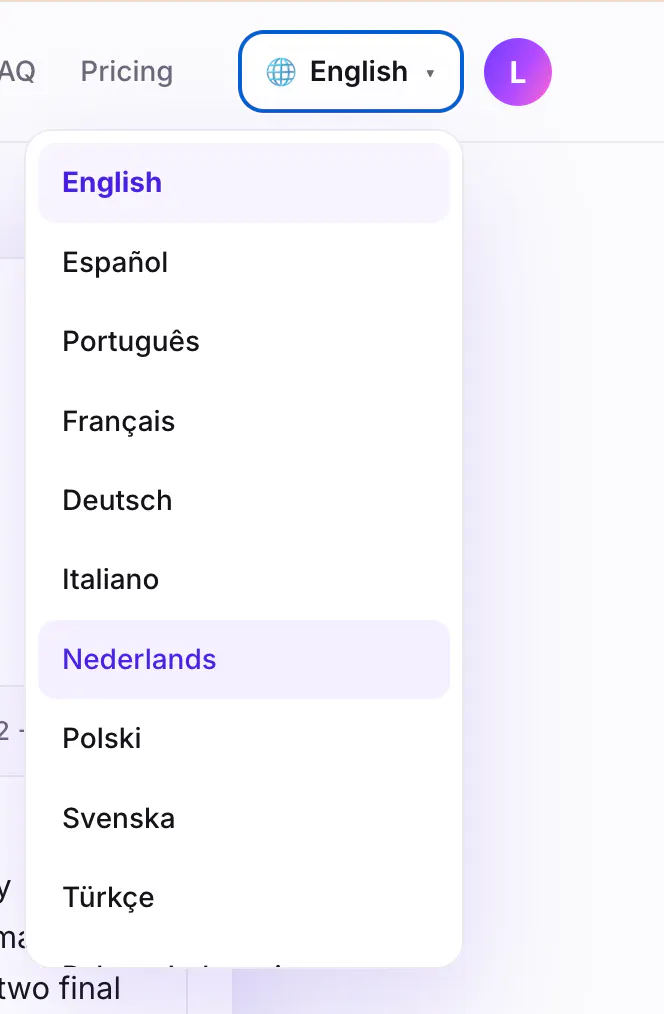This screenshot has width=664, height=1014.
Task: Click the globe icon in language selector
Action: coord(281,72)
